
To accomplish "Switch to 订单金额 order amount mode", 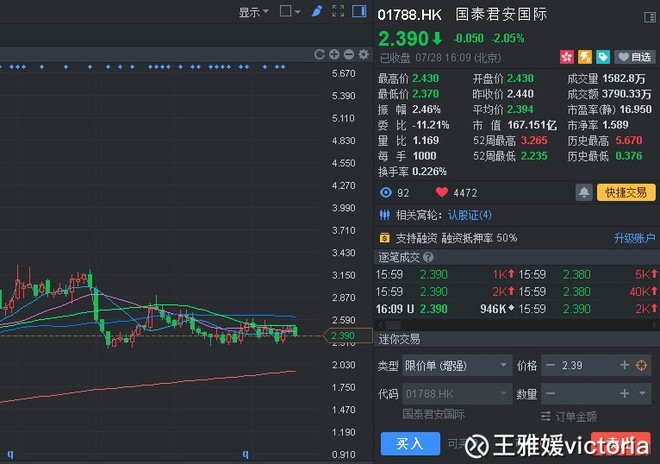I will click(x=569, y=417).
